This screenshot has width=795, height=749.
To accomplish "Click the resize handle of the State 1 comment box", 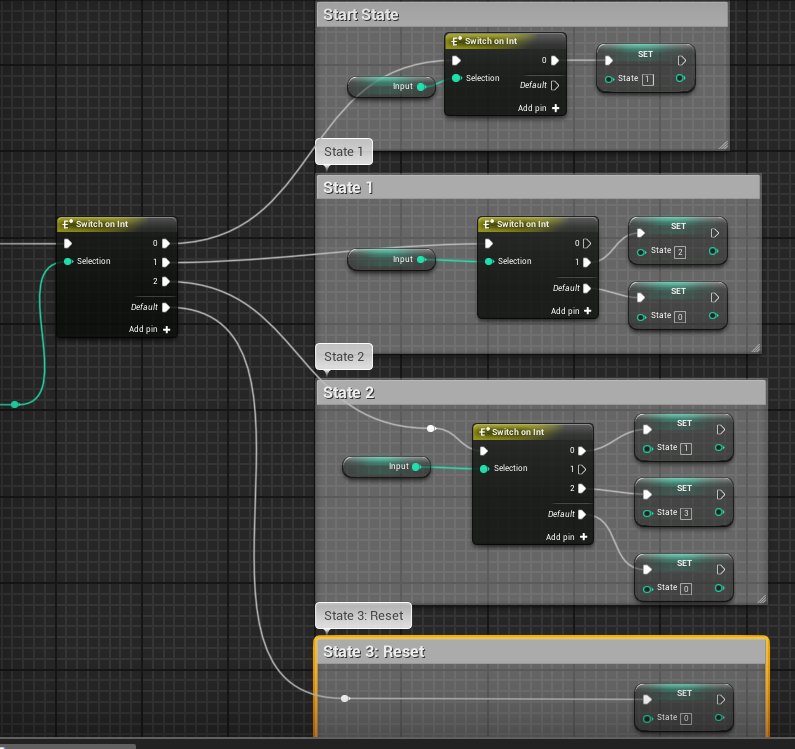I will point(754,347).
